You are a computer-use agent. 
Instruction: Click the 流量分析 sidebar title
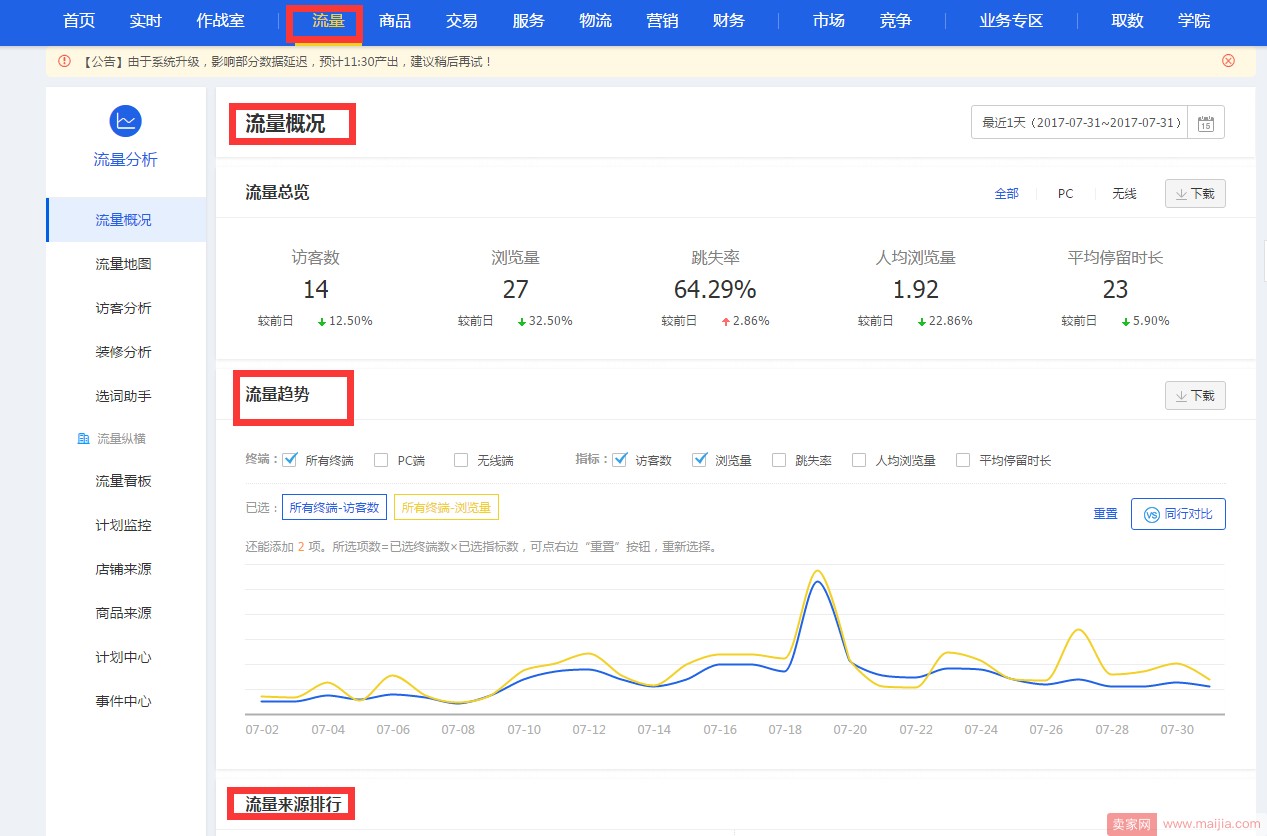tap(126, 160)
